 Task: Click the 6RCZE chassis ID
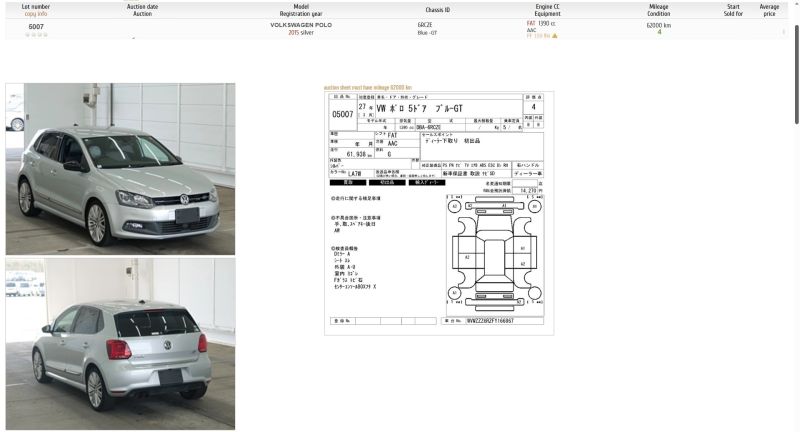[425, 25]
